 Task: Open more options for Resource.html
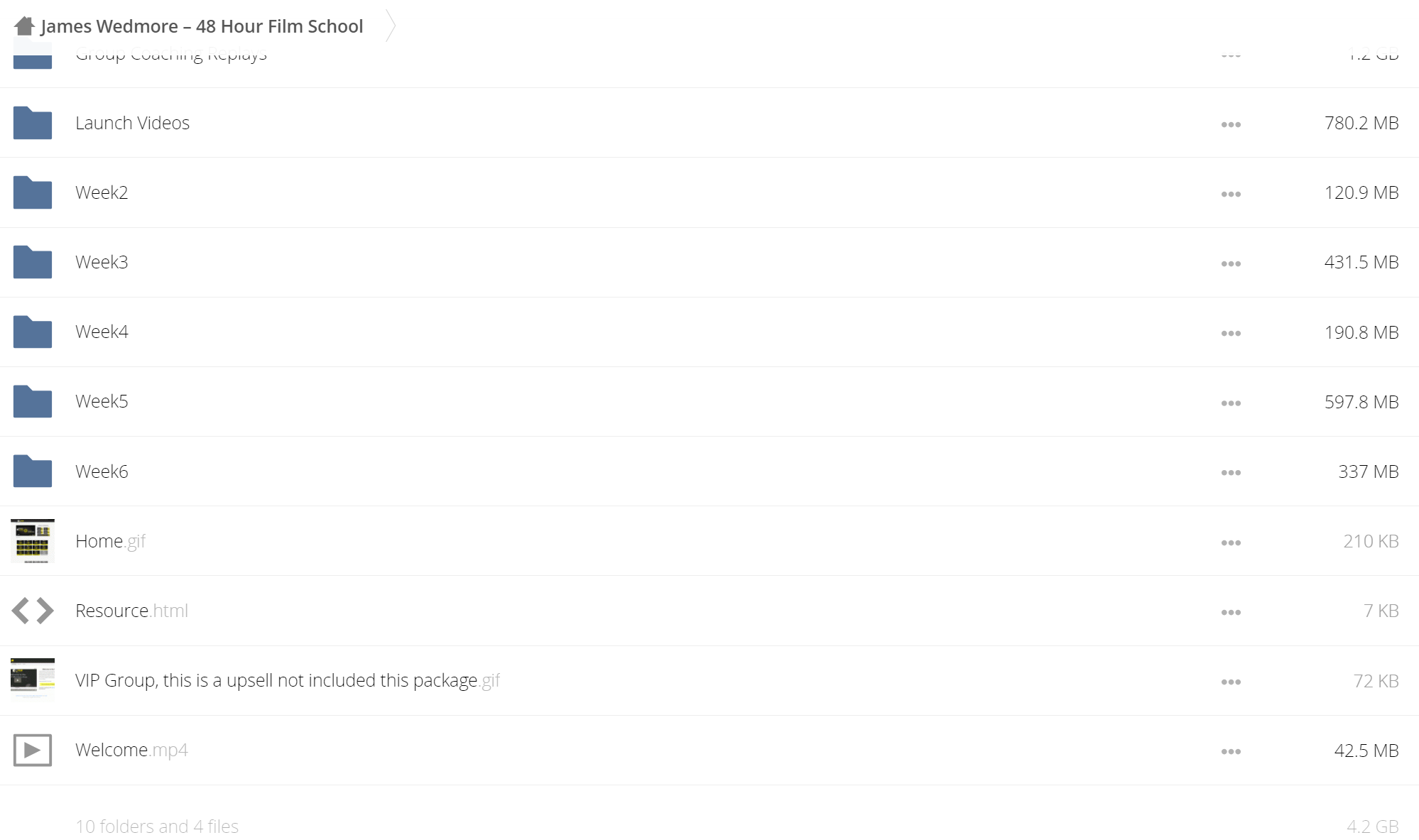[x=1231, y=612]
